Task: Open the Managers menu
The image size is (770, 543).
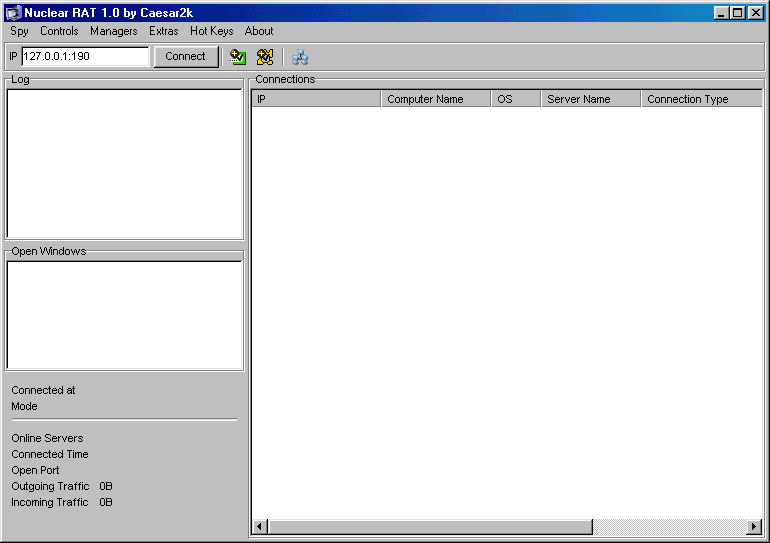Action: point(113,31)
